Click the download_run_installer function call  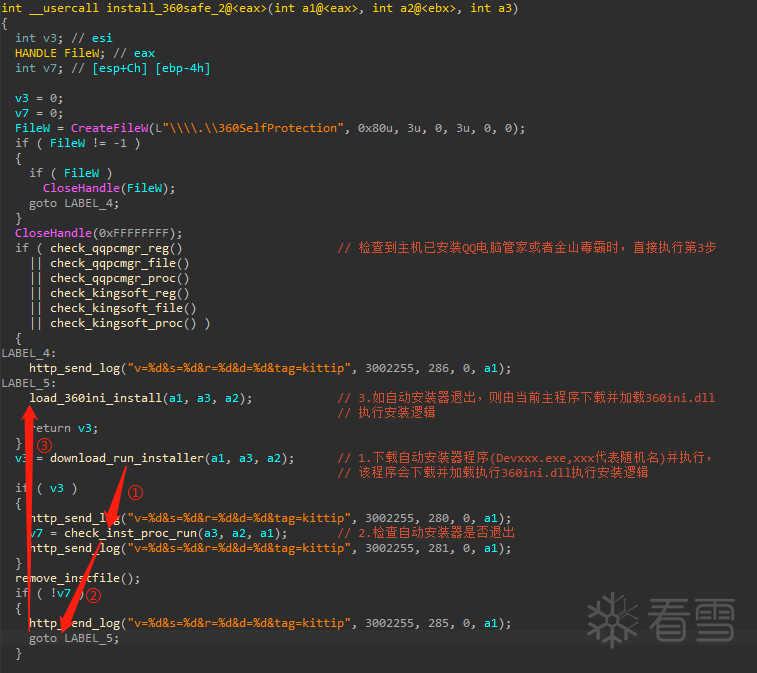pyautogui.click(x=172, y=458)
